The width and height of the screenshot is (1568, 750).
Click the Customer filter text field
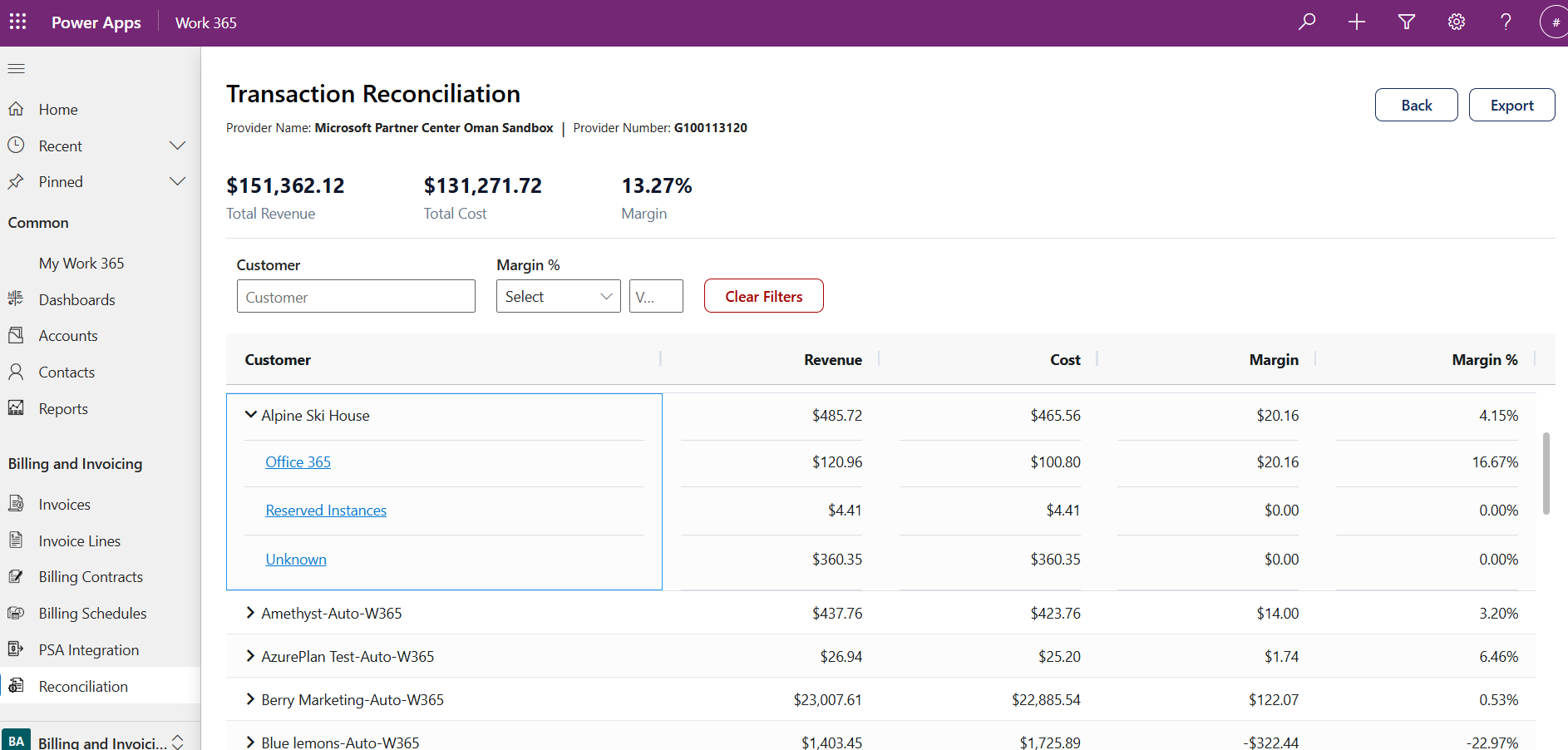tap(356, 297)
